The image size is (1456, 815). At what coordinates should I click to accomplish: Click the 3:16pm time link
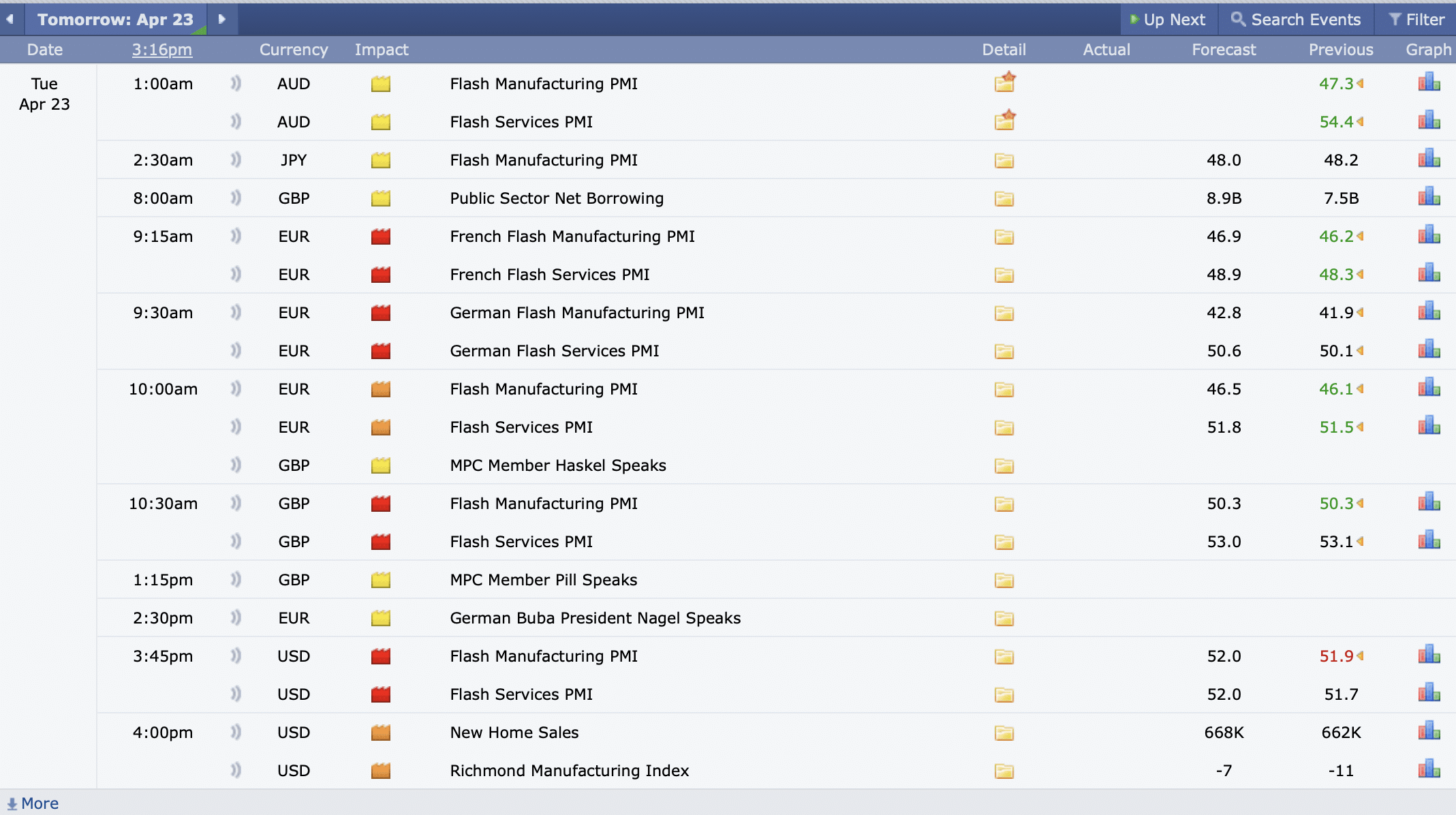tap(162, 50)
